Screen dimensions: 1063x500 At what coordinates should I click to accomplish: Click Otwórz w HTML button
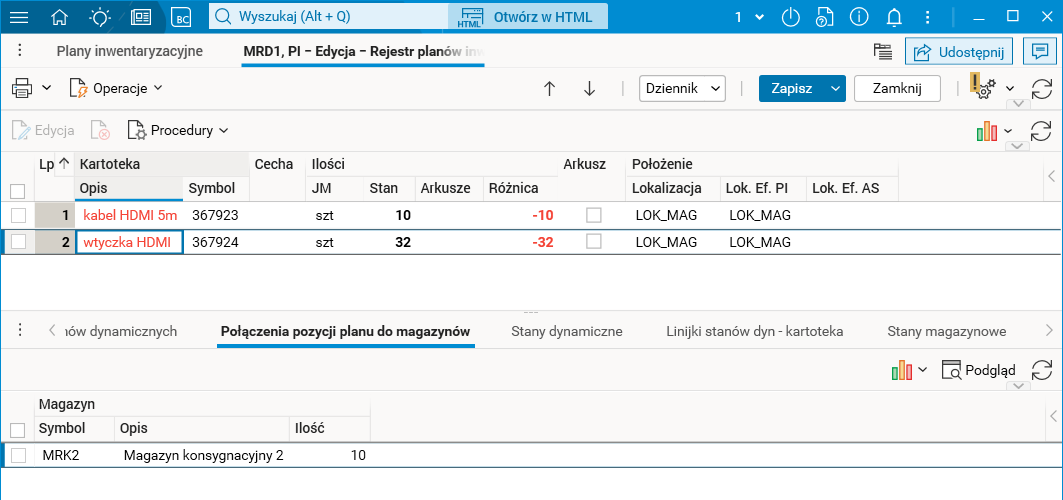529,17
